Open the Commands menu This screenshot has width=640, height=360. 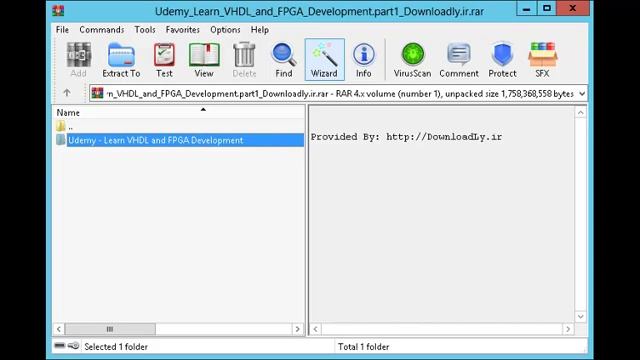pyautogui.click(x=102, y=30)
